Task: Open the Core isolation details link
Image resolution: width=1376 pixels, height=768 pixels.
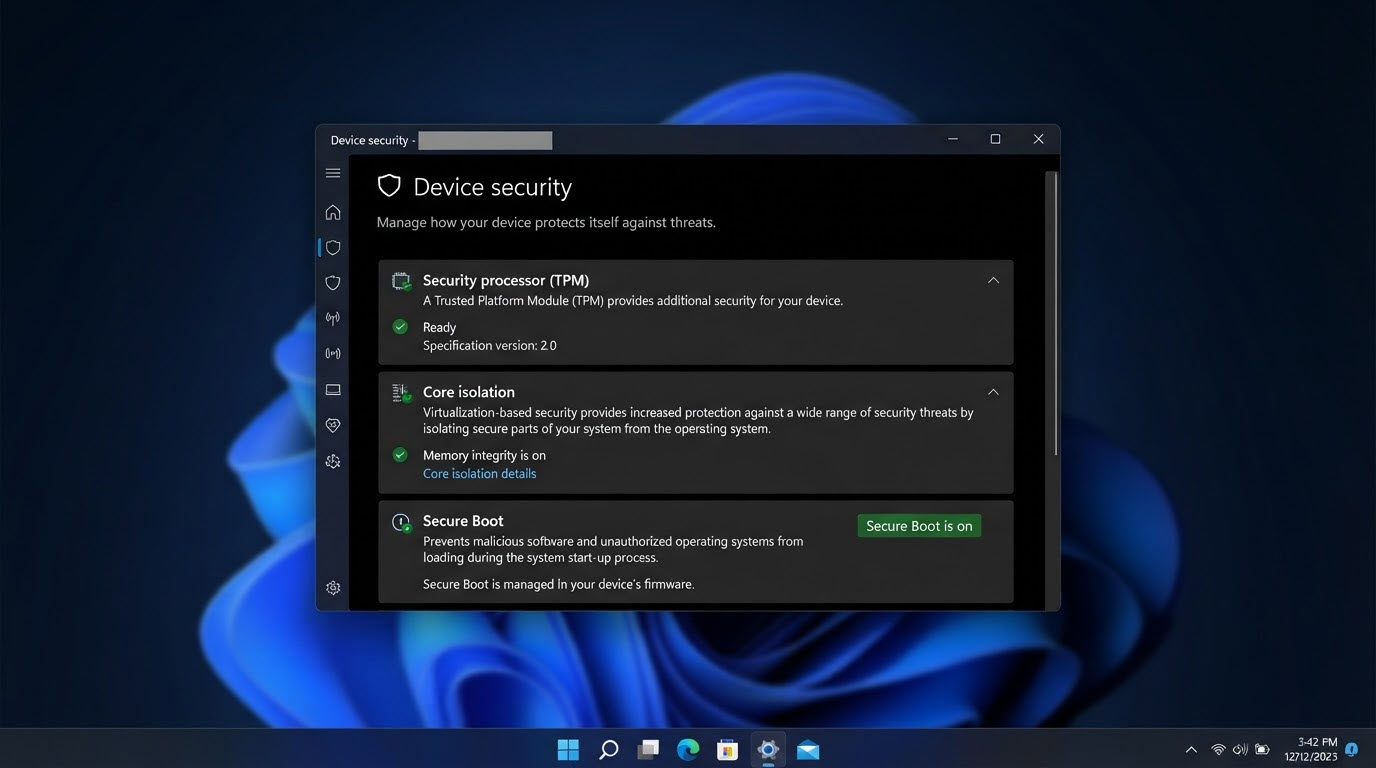Action: point(479,474)
